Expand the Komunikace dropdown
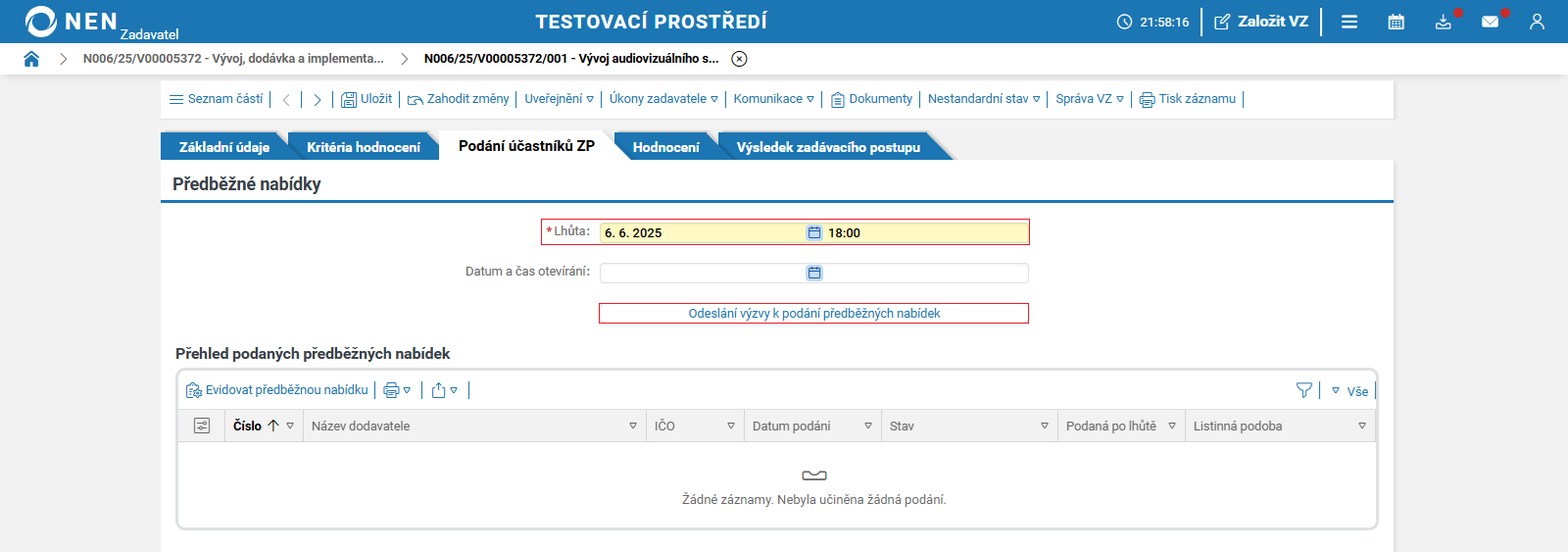The height and width of the screenshot is (552, 1568). (x=774, y=99)
